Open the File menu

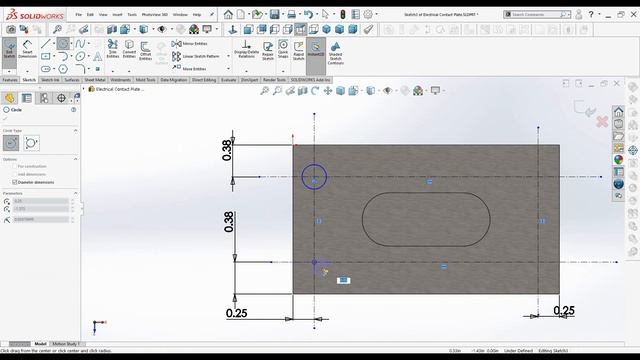pyautogui.click(x=78, y=15)
